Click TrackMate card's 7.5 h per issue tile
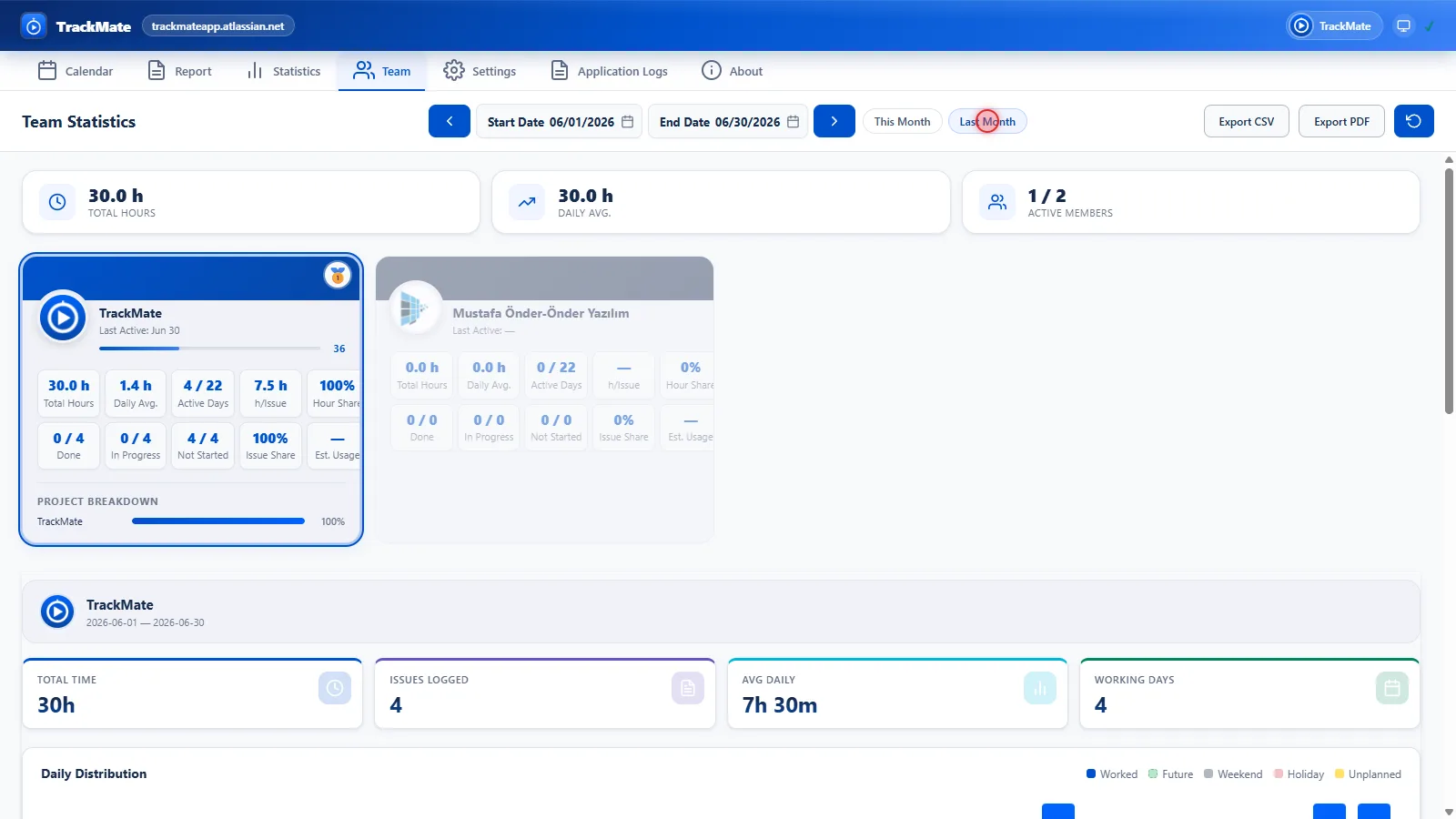The image size is (1456, 819). [270, 394]
